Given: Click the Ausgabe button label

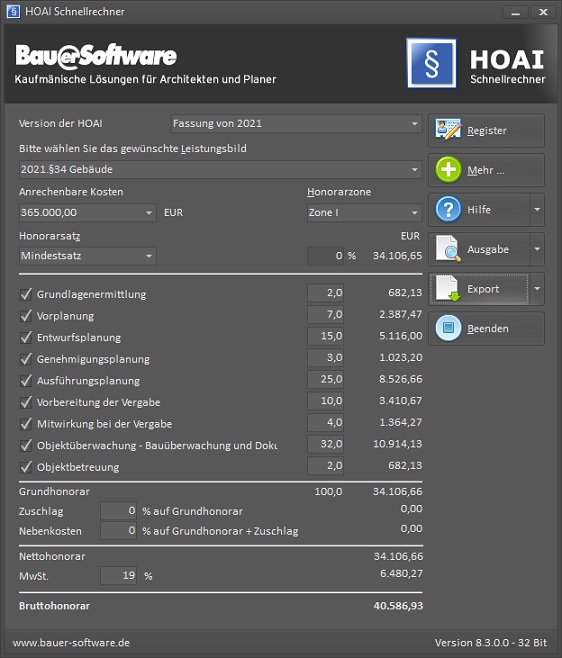Looking at the screenshot, I should pyautogui.click(x=488, y=249).
